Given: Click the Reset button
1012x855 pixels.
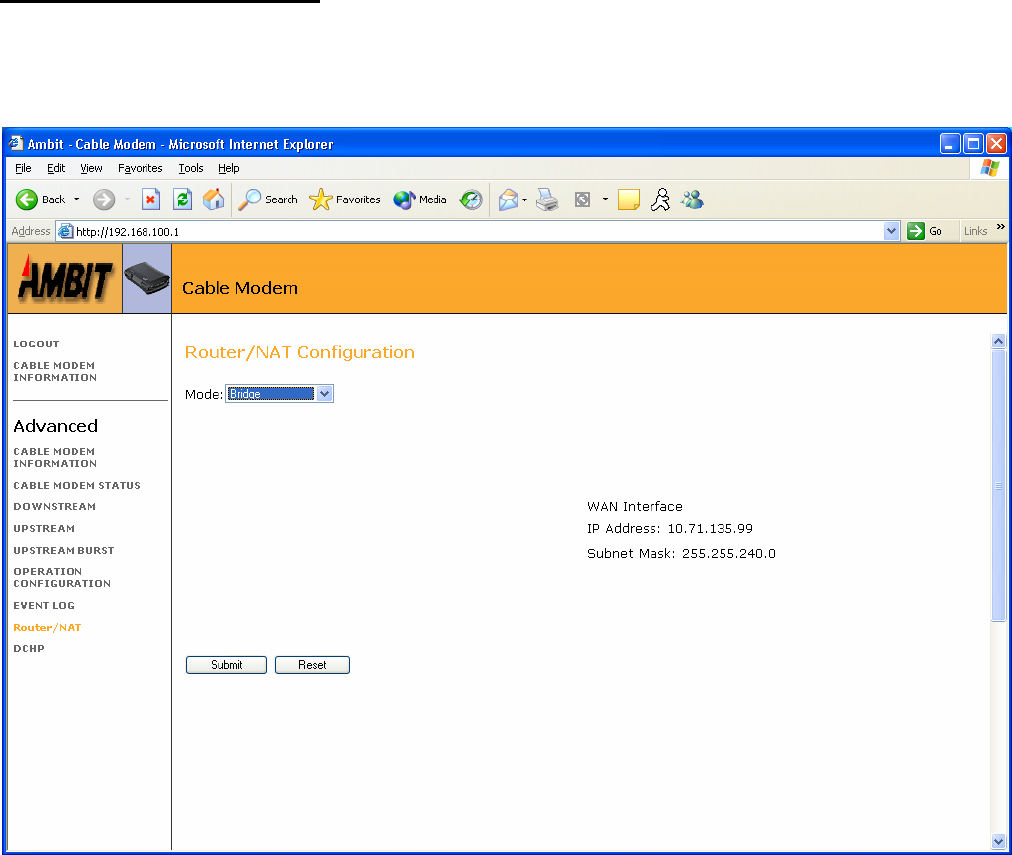Looking at the screenshot, I should [x=312, y=665].
